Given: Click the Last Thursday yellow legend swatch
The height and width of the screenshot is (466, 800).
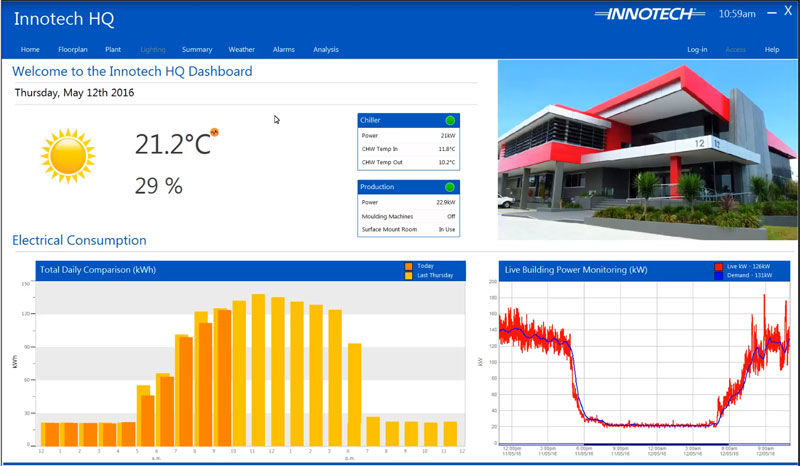Looking at the screenshot, I should click(x=408, y=276).
